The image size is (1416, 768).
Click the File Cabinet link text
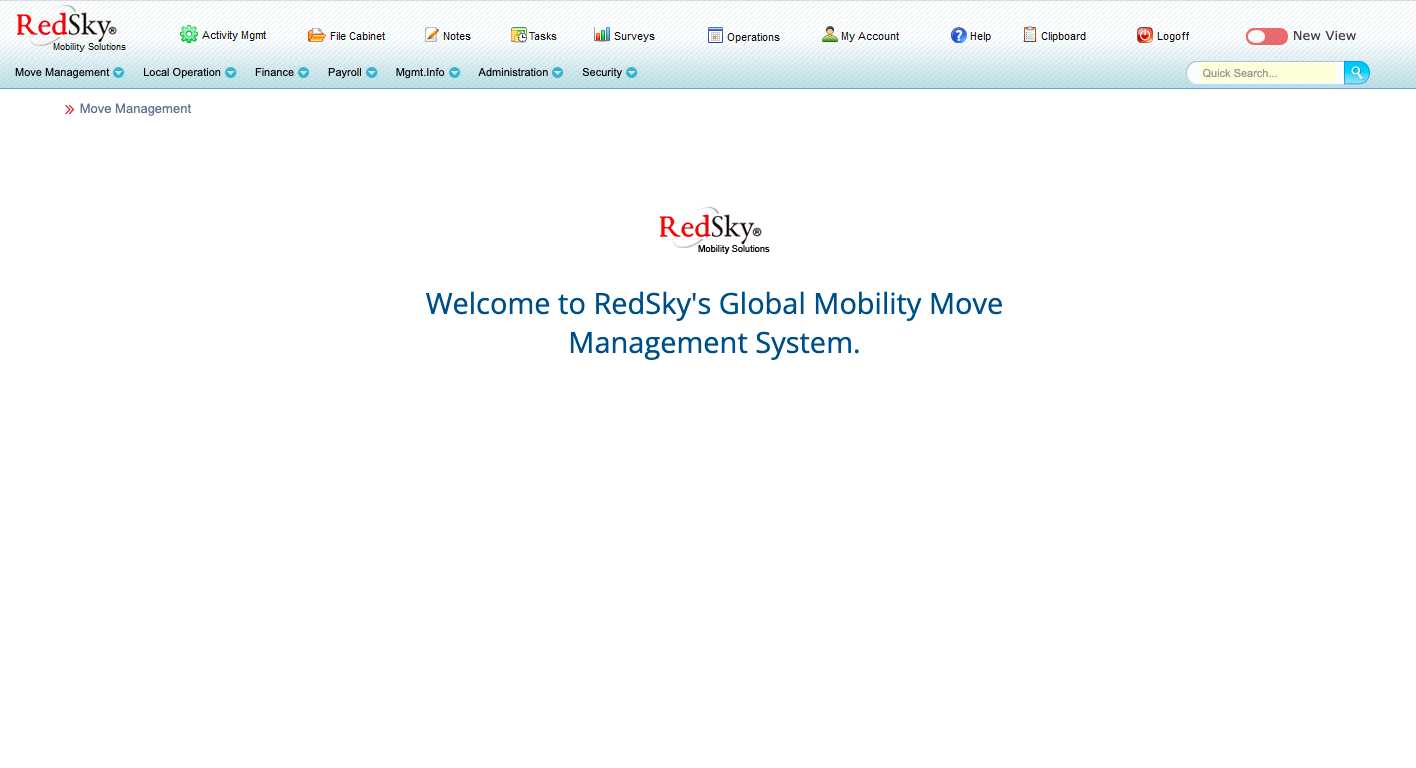tap(358, 36)
